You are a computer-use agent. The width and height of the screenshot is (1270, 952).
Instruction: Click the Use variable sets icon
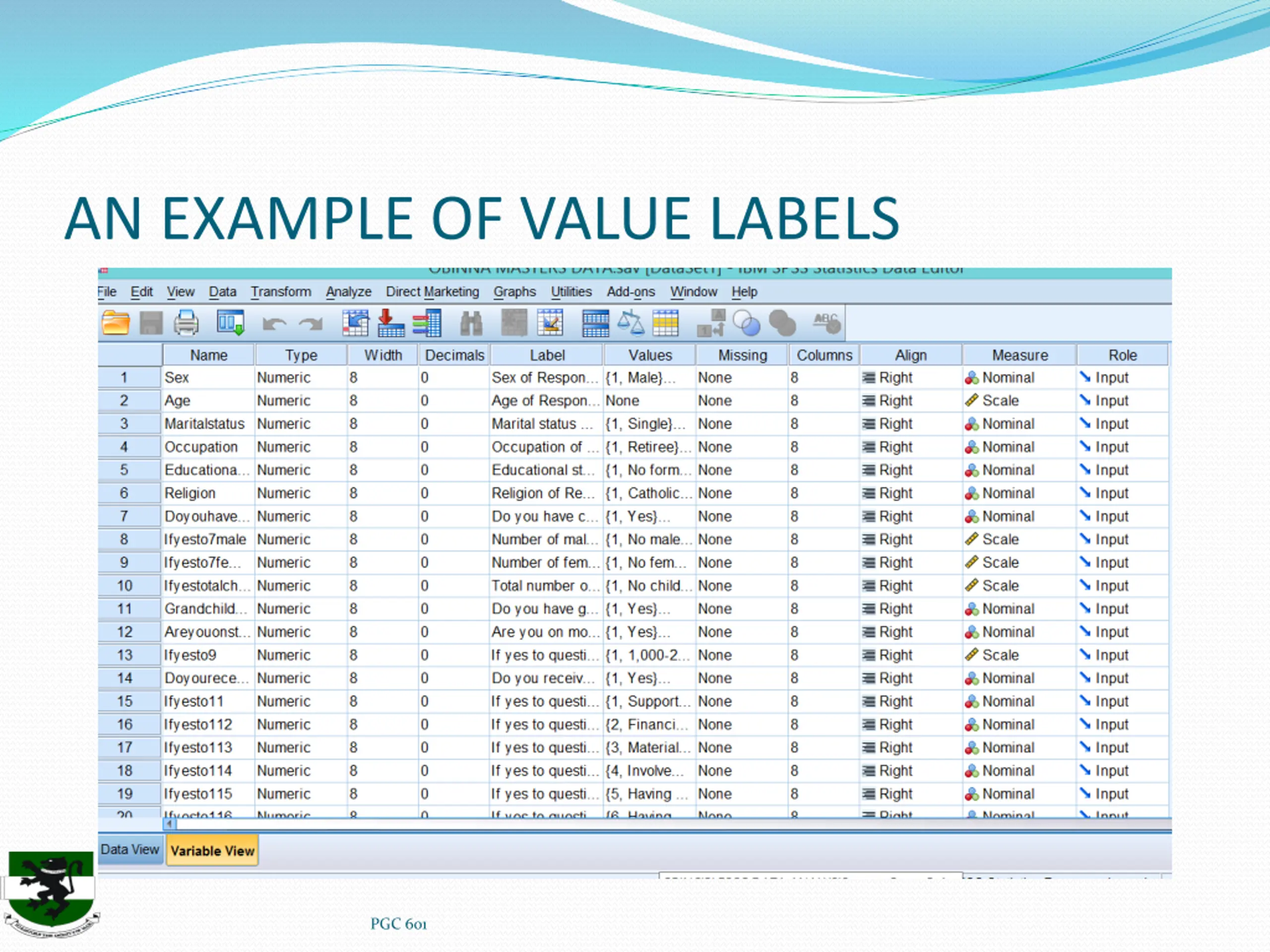click(x=747, y=323)
